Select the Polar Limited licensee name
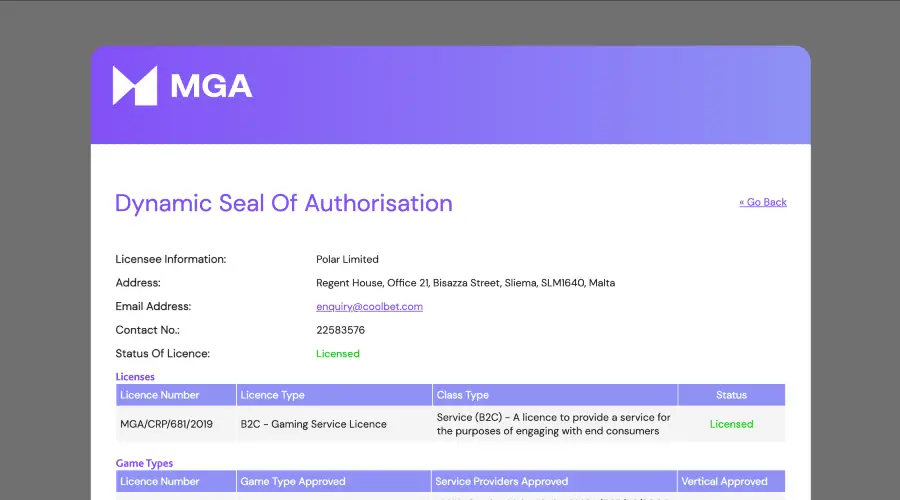 pos(347,259)
